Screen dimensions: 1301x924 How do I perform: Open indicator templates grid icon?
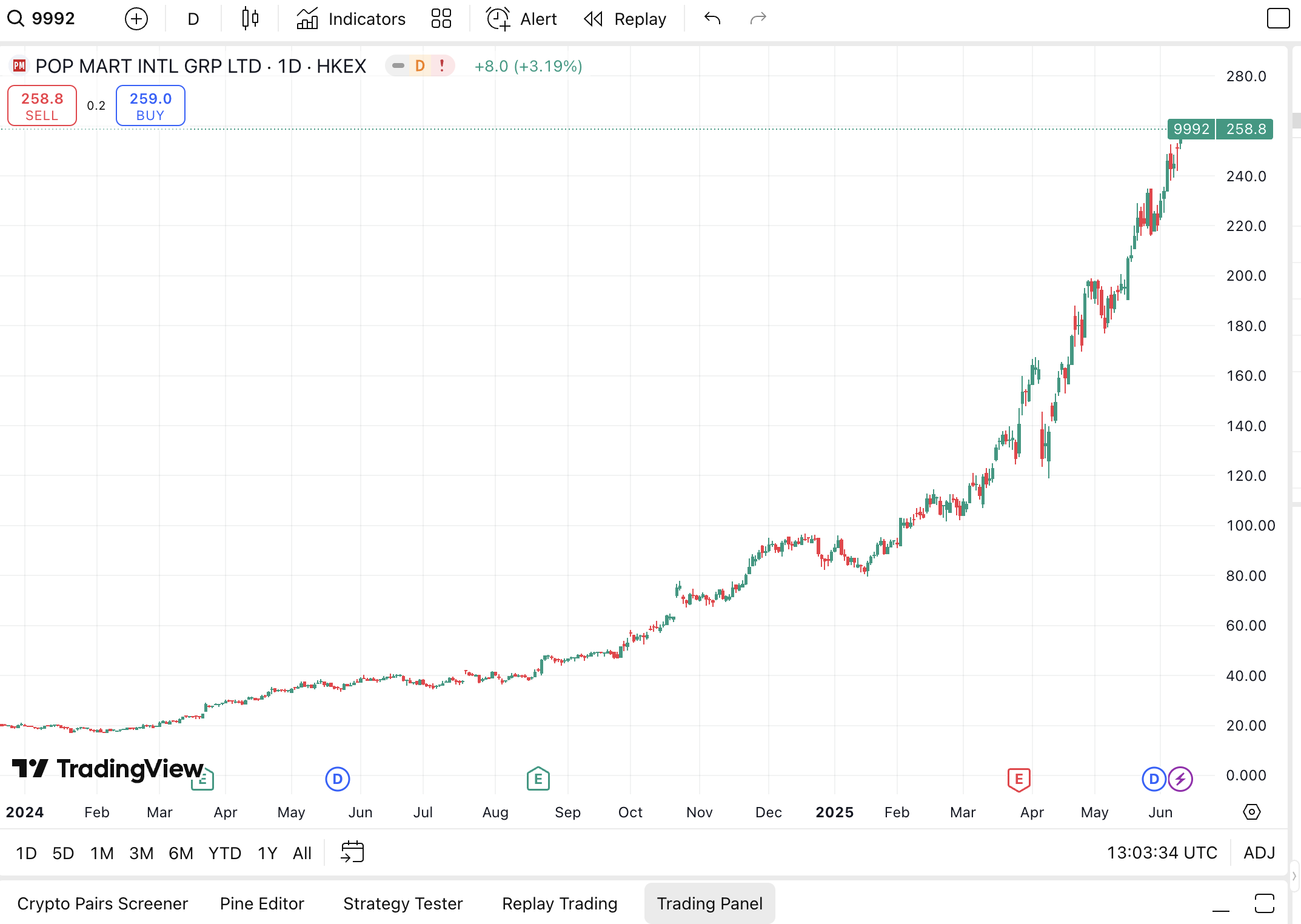click(x=441, y=19)
